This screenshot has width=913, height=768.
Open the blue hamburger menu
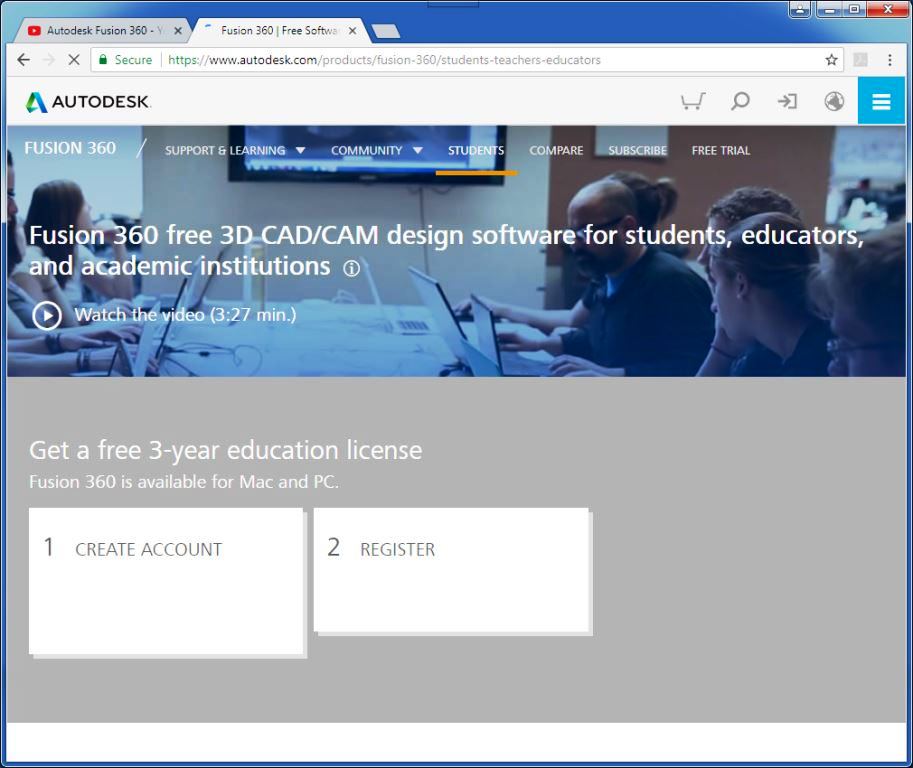881,101
